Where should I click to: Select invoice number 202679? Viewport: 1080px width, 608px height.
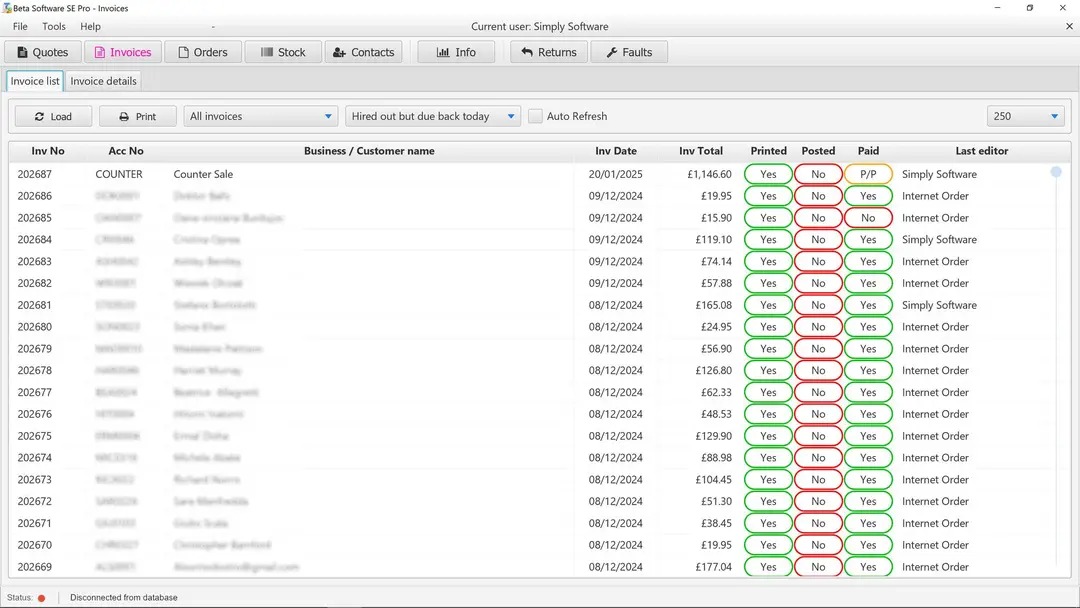[x=34, y=348]
